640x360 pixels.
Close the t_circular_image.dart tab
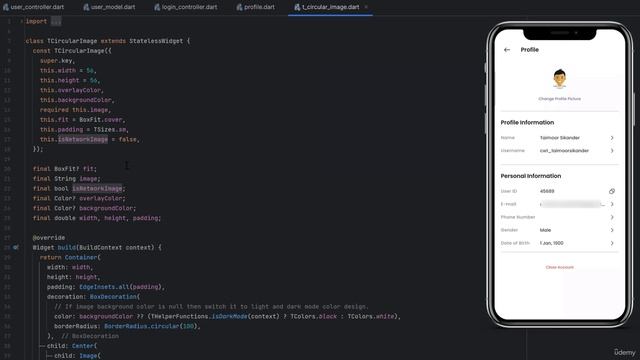366,7
